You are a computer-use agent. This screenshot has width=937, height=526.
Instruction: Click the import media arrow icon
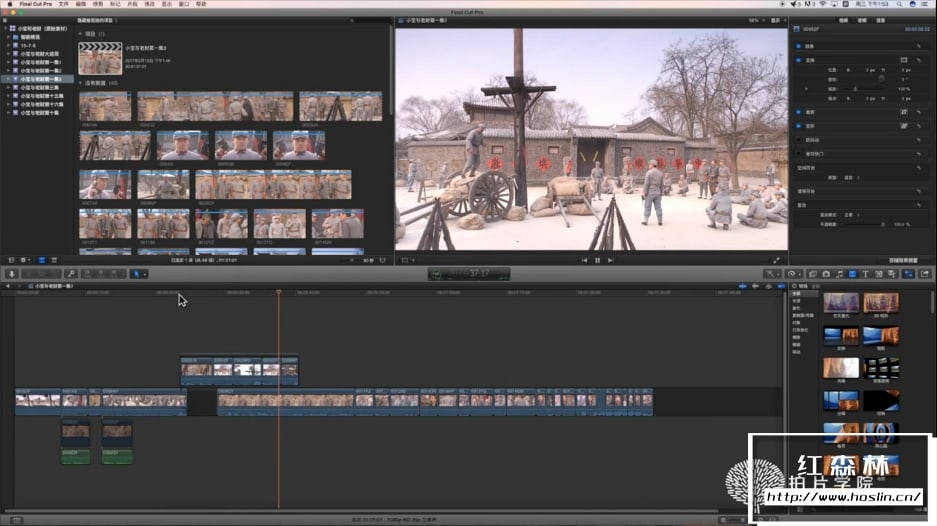[11, 274]
